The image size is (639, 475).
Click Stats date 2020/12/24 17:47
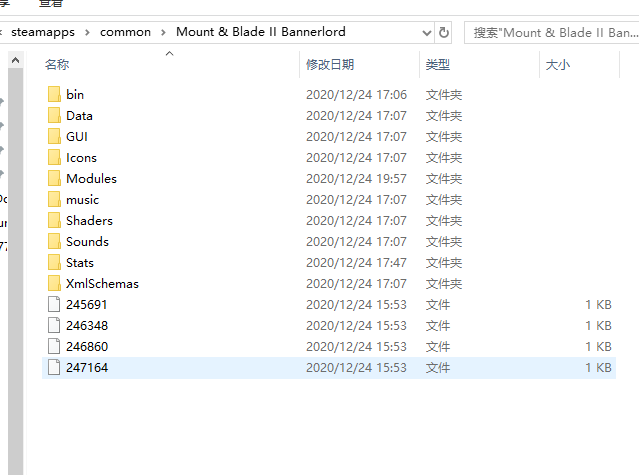pos(356,263)
